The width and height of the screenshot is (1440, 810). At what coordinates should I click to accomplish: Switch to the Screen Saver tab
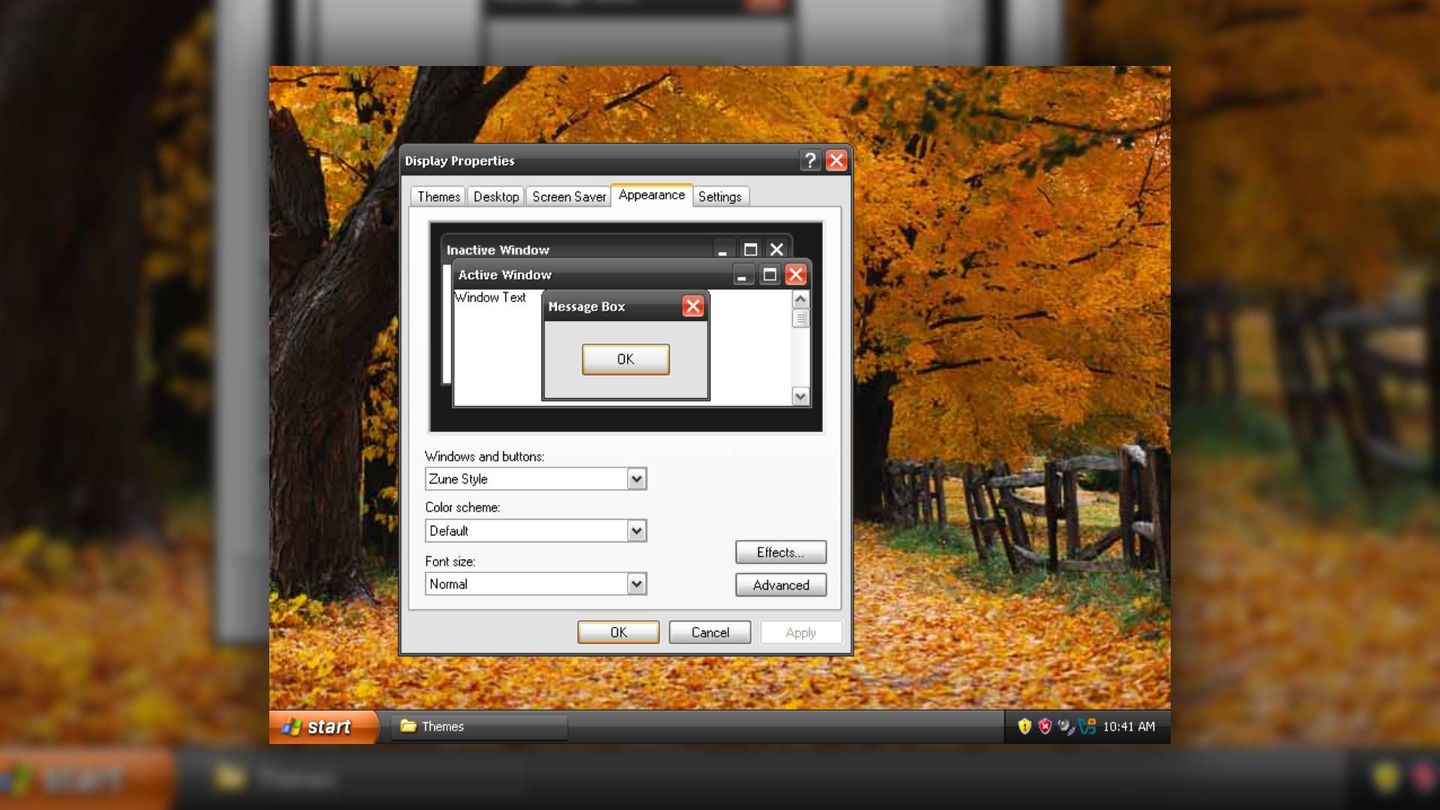click(568, 196)
